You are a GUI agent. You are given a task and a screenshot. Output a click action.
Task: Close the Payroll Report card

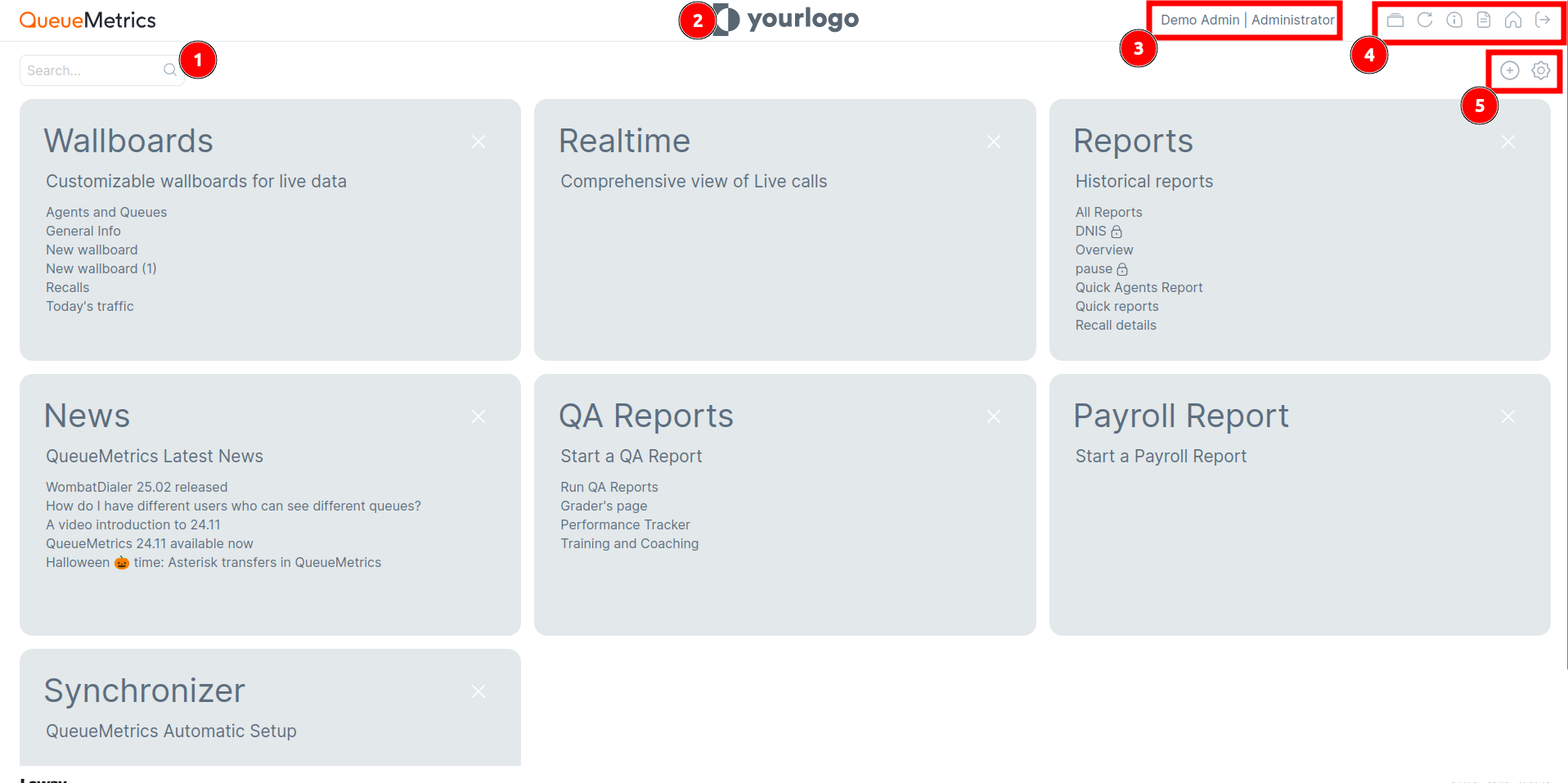tap(1508, 416)
